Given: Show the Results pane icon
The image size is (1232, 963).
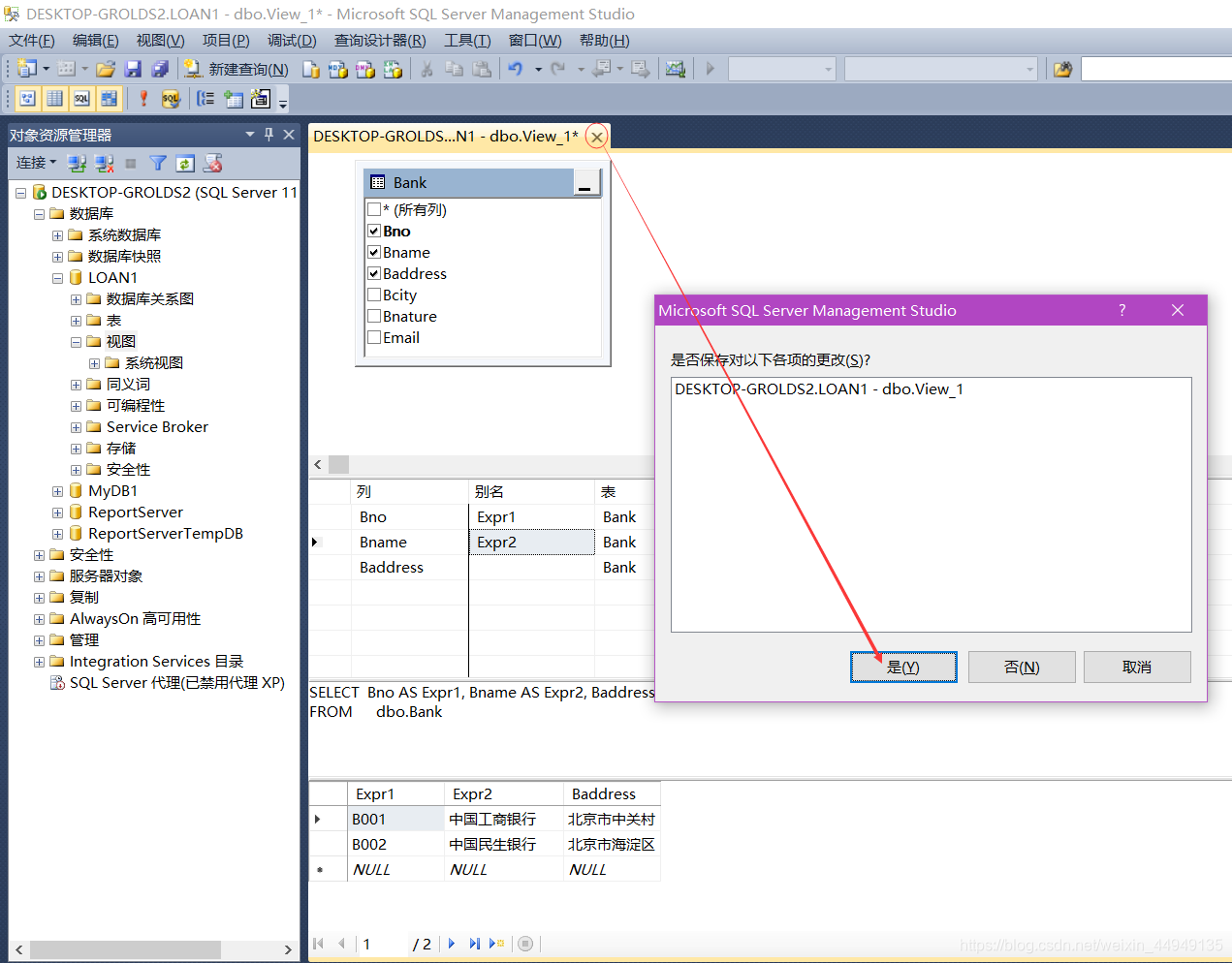Looking at the screenshot, I should click(109, 98).
